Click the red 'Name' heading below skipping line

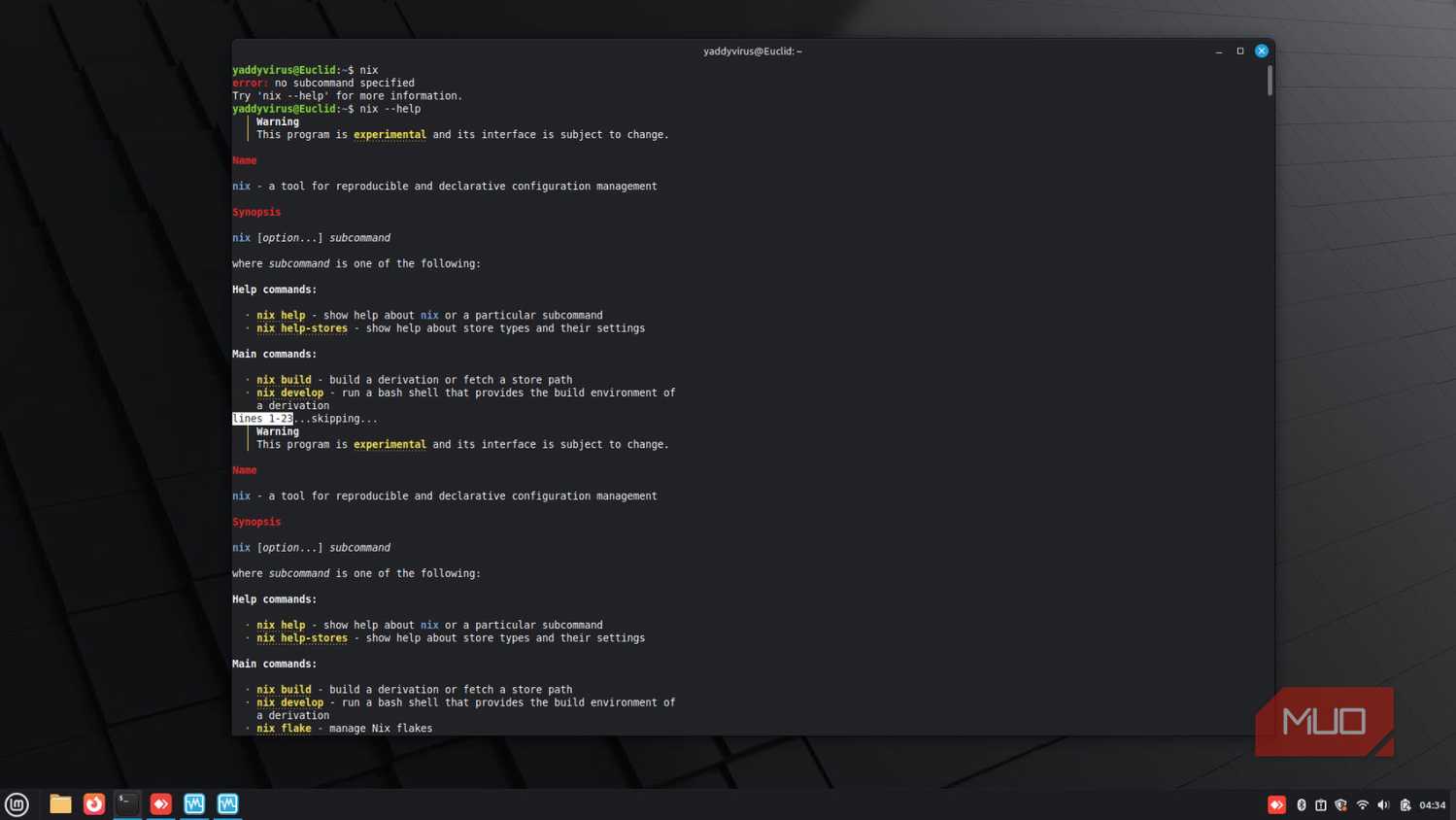pos(245,470)
